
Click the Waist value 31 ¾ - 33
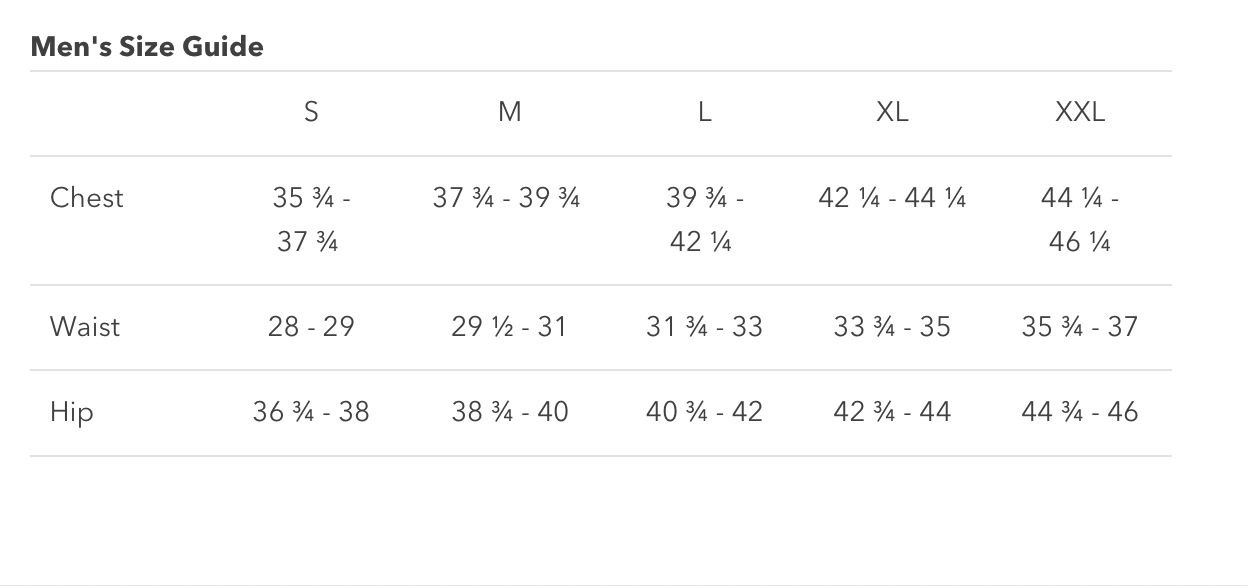pyautogui.click(x=704, y=327)
